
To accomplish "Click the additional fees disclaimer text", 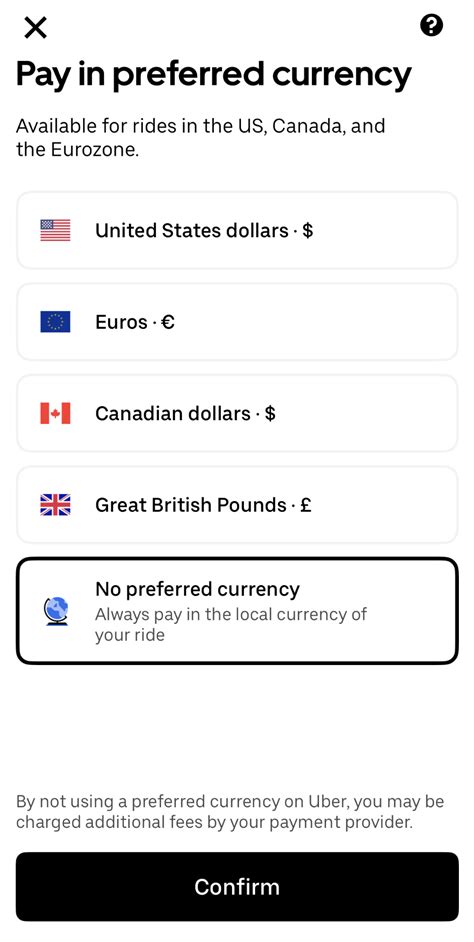I will 230,812.
